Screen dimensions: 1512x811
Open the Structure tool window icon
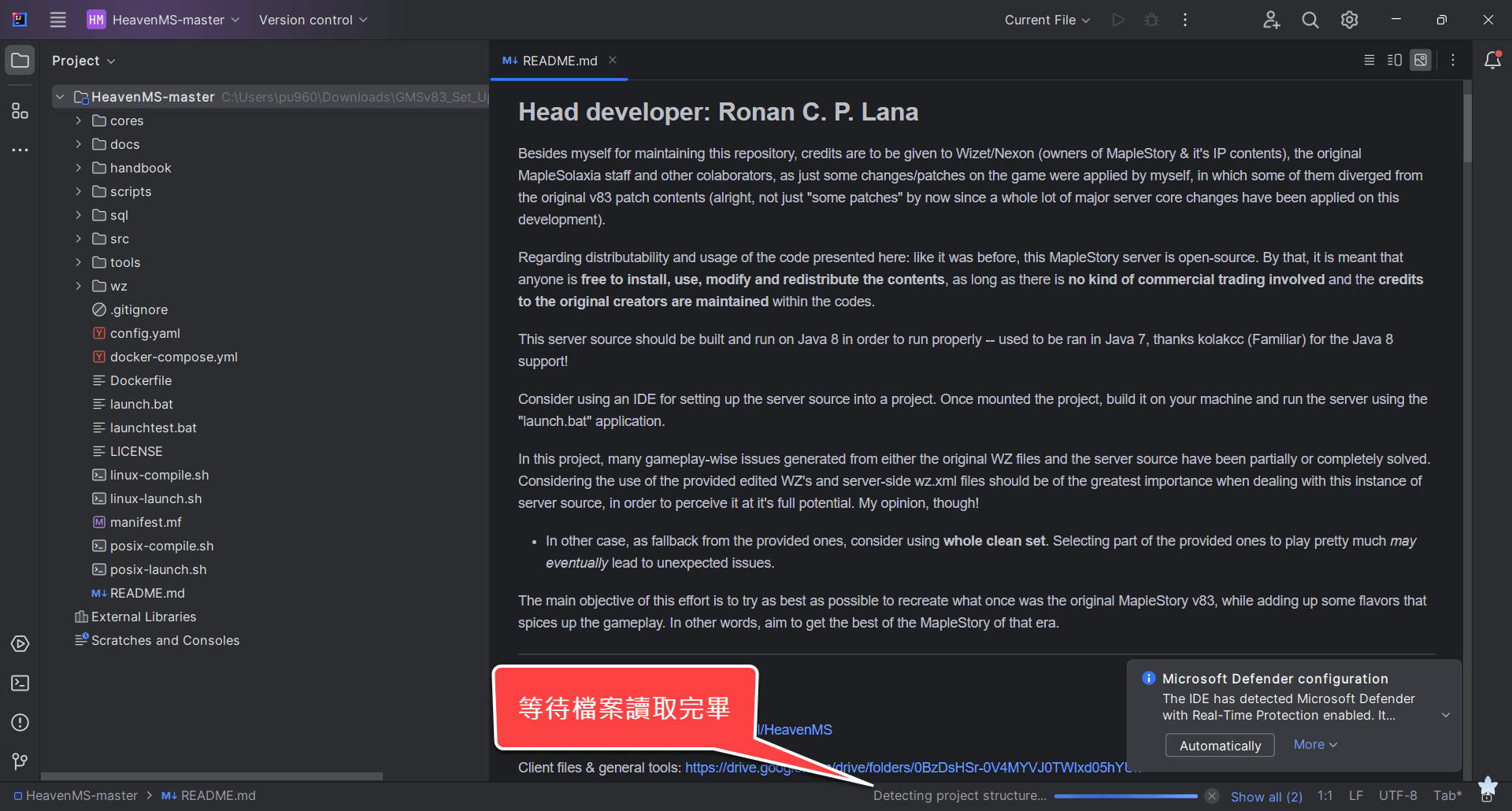(20, 111)
